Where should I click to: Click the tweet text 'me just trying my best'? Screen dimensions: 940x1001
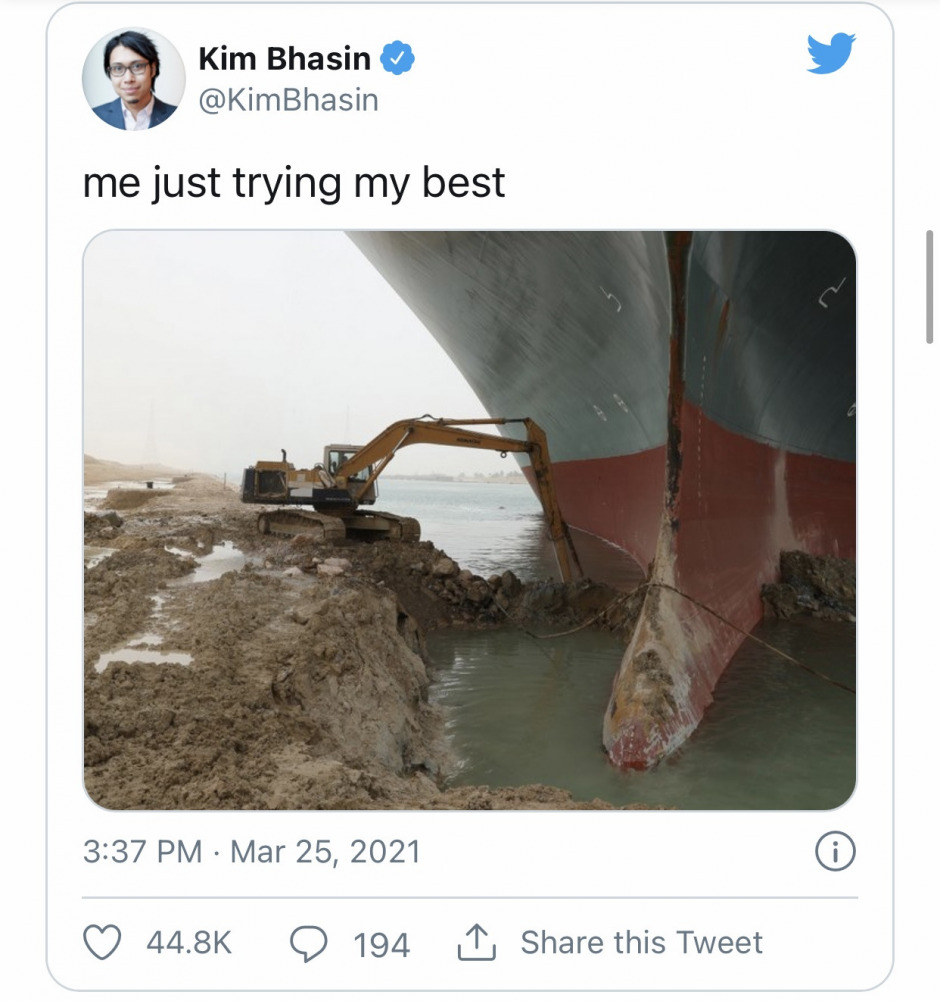294,183
